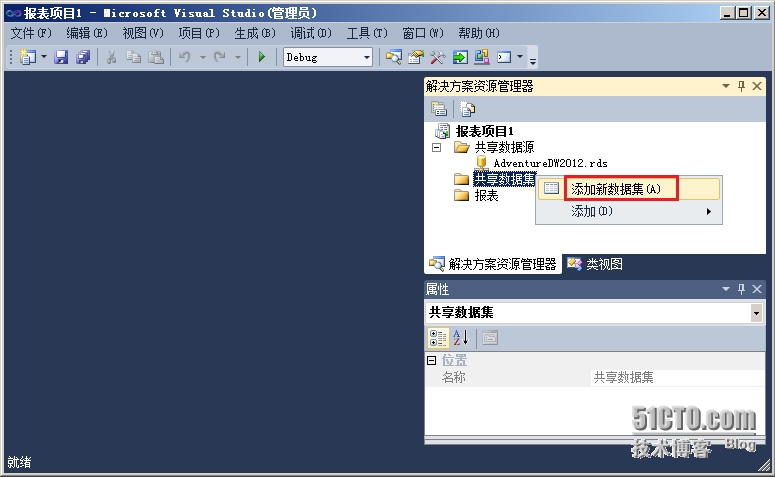This screenshot has height=477, width=775.
Task: Switch to the 类视图 tab
Action: click(x=595, y=264)
